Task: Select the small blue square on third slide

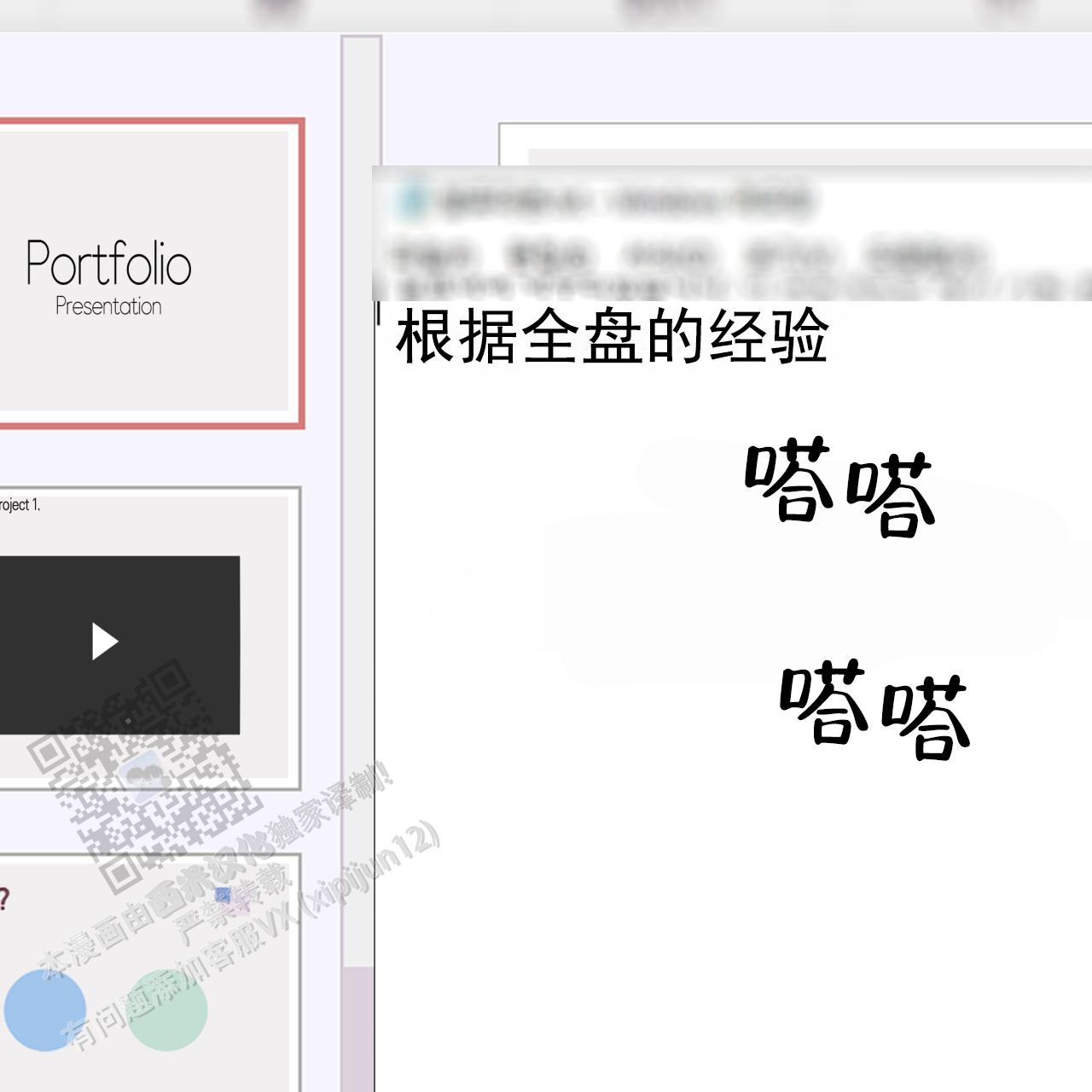Action: pos(223,895)
